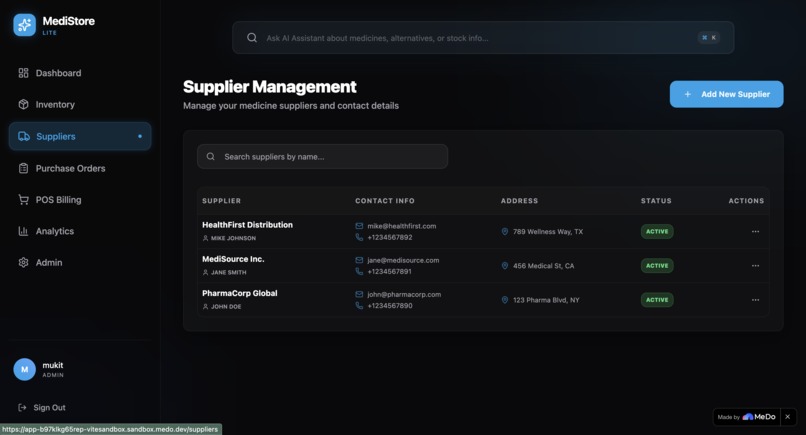Click the Analytics bar chart icon

pos(23,231)
